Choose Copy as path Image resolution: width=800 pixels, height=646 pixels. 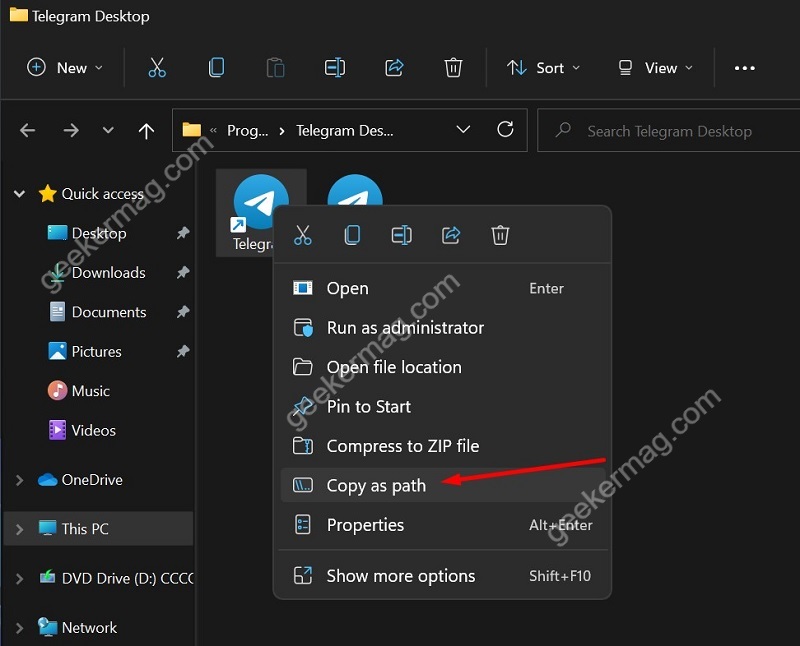click(443, 485)
